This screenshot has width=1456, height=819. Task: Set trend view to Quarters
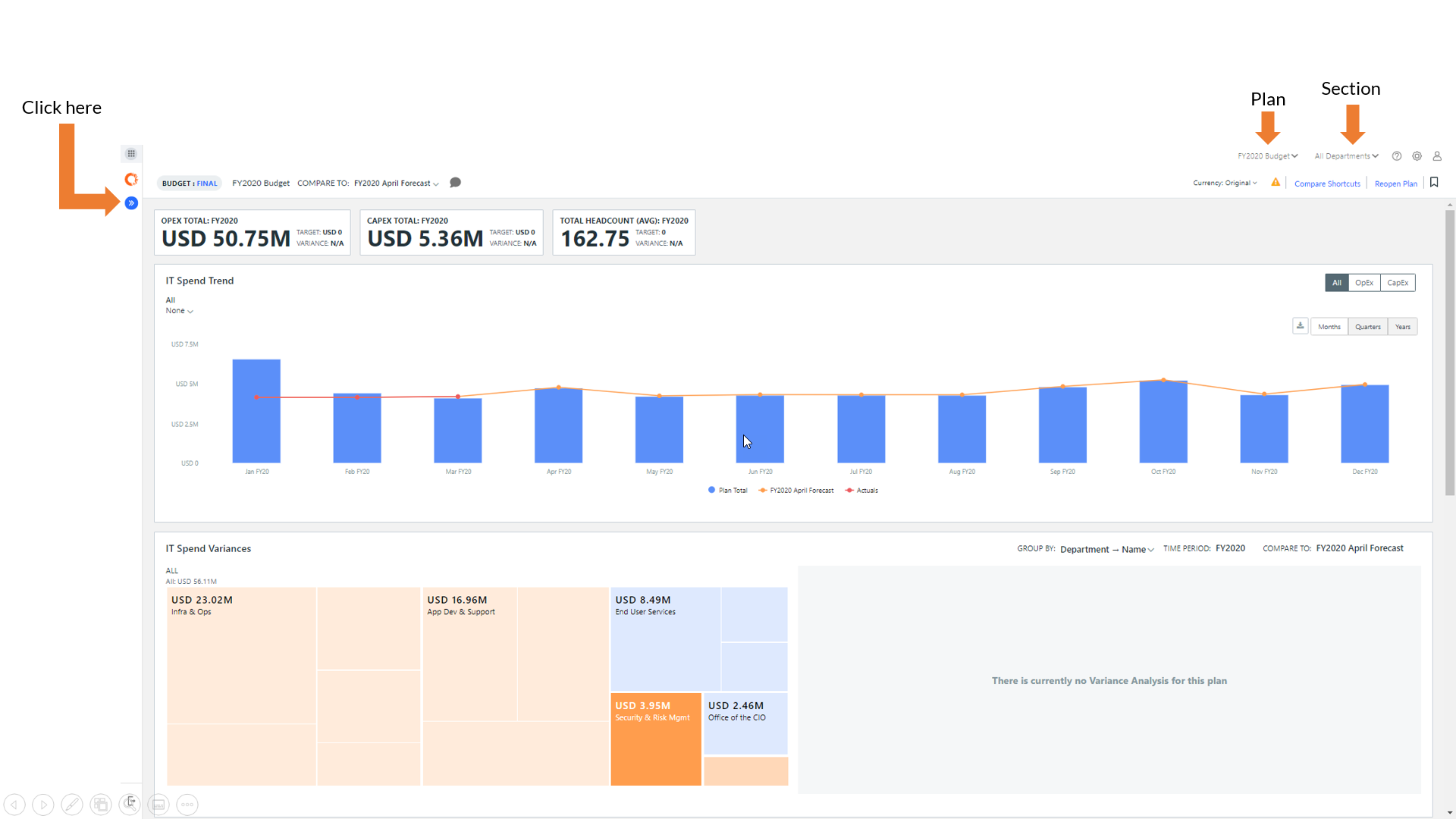click(x=1367, y=327)
